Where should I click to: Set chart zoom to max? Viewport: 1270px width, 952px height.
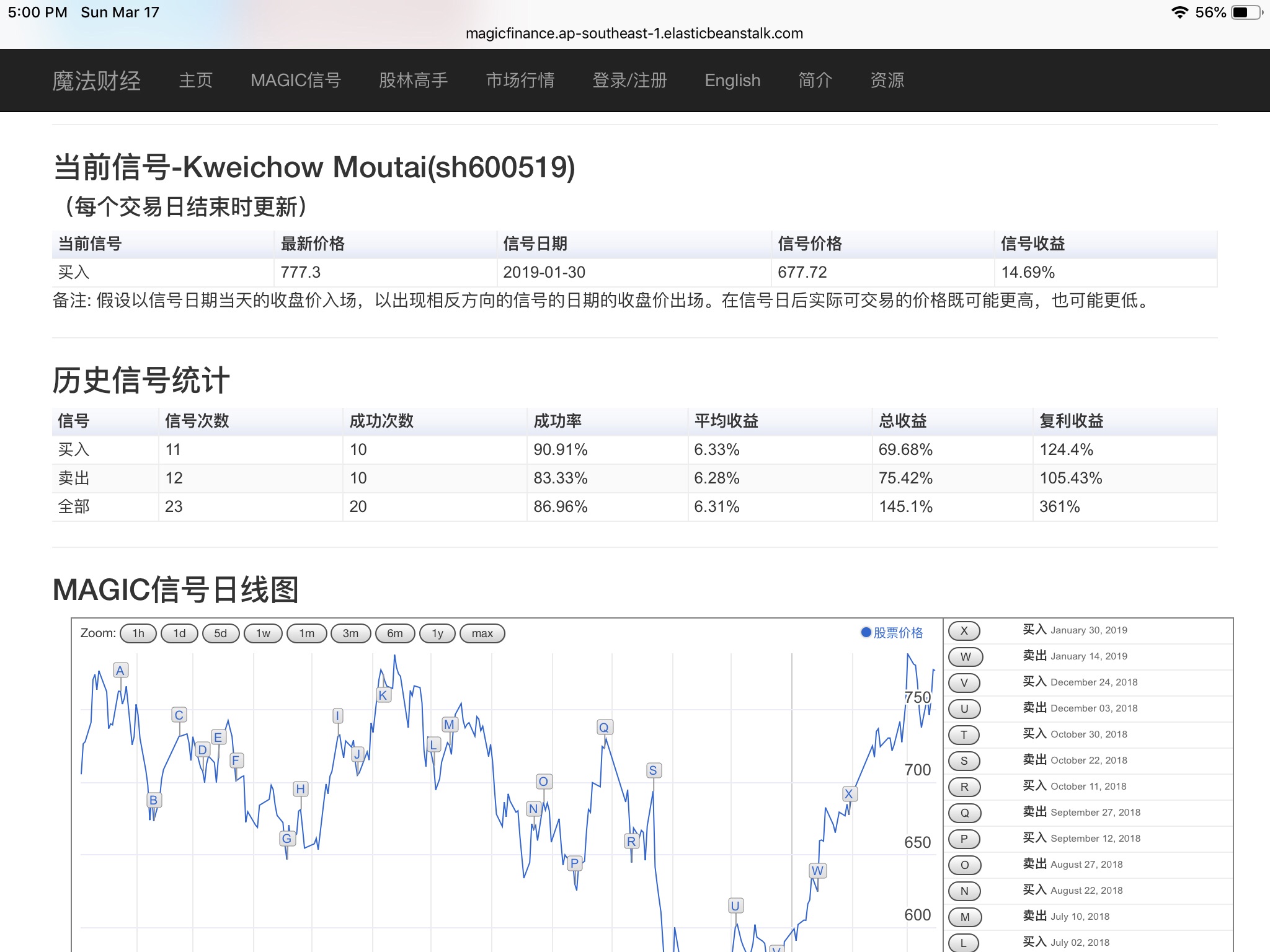[482, 633]
